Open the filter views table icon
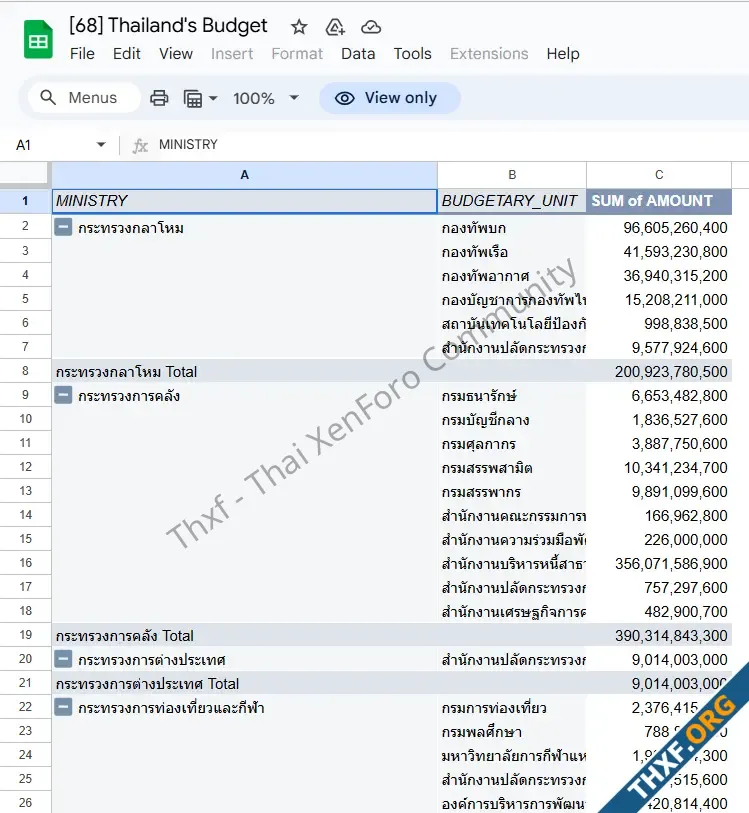 coord(193,98)
